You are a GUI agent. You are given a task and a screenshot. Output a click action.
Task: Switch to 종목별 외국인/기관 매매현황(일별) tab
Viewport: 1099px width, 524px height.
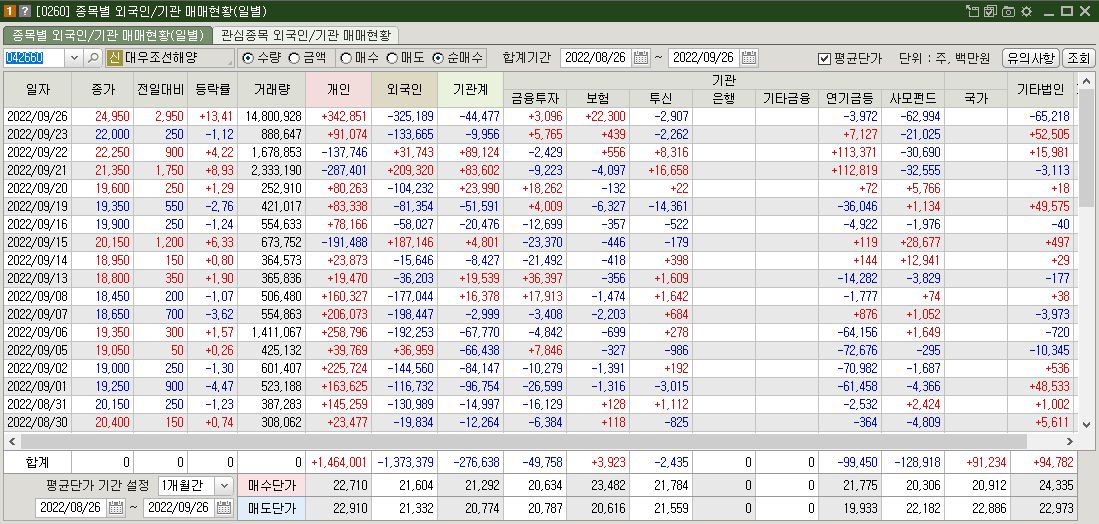point(107,34)
